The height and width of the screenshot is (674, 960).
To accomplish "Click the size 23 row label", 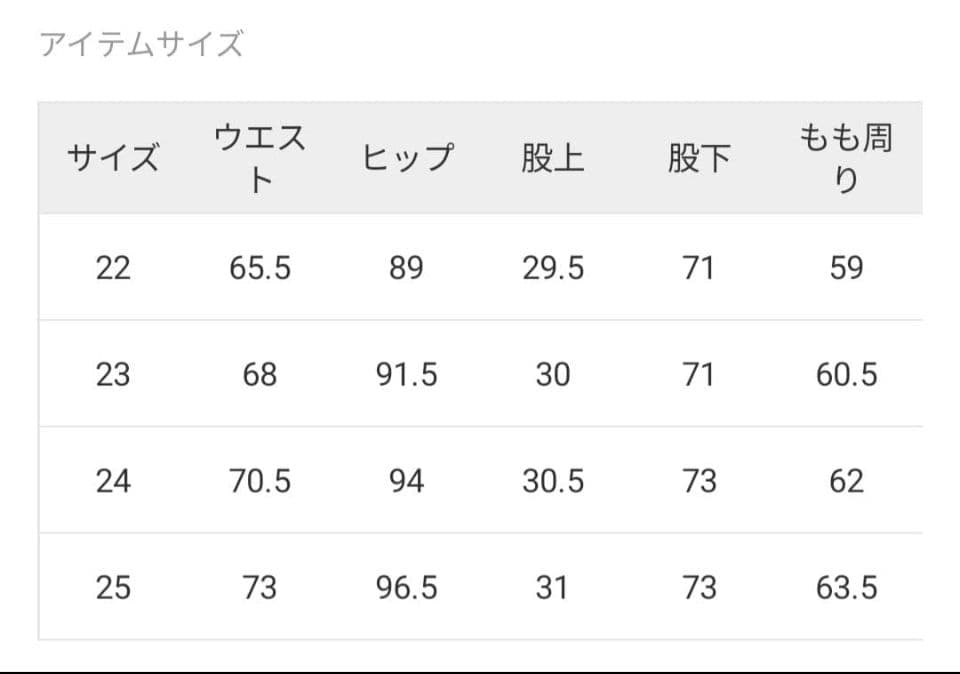I will [x=113, y=374].
